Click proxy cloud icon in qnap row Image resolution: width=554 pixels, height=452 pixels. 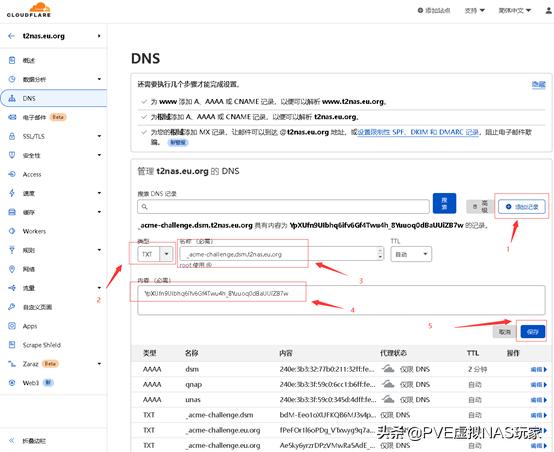click(388, 384)
